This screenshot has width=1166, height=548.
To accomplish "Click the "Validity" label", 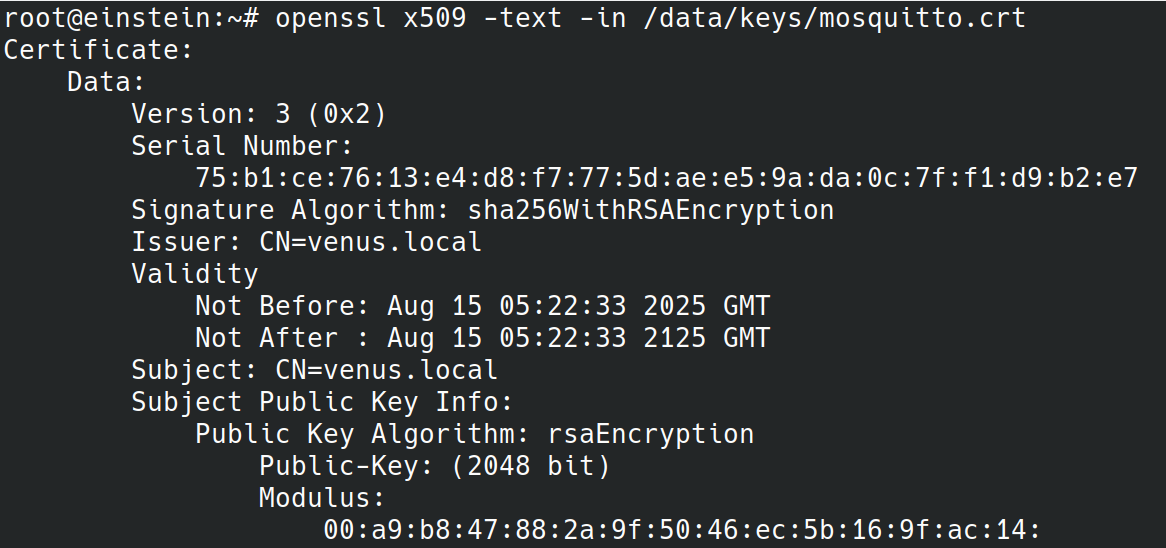I will (x=195, y=274).
